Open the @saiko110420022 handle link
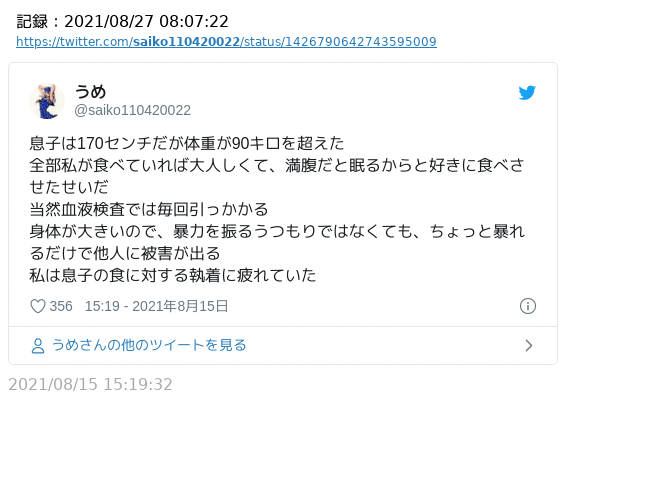 pyautogui.click(x=133, y=110)
